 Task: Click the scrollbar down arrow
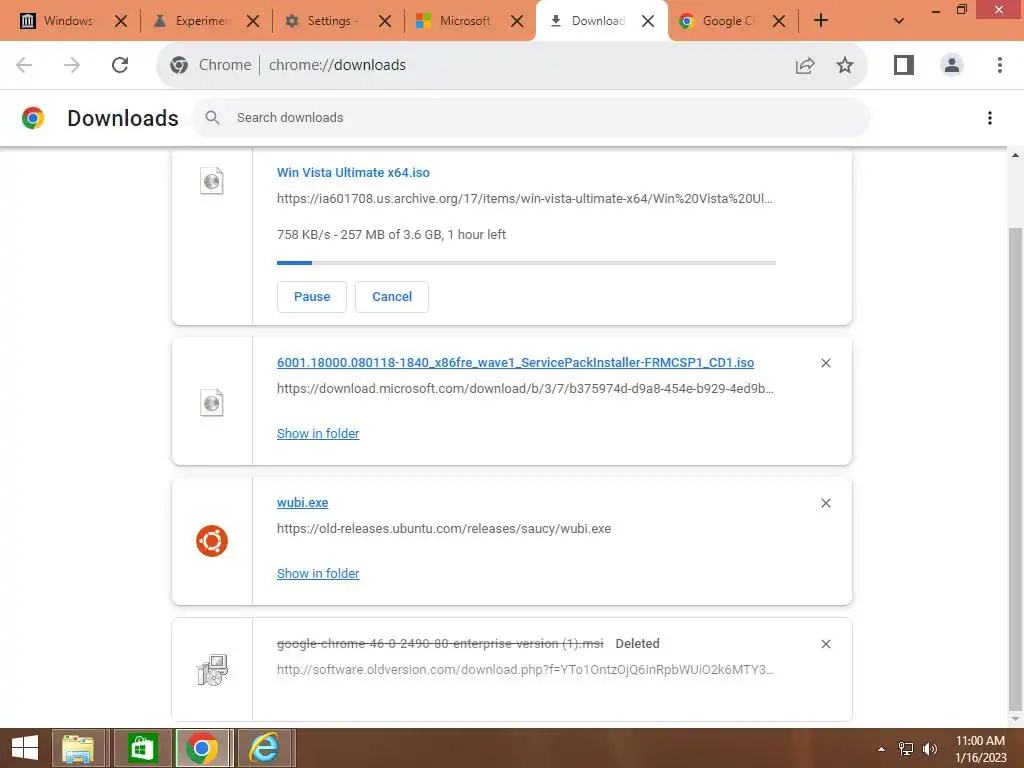(1015, 720)
